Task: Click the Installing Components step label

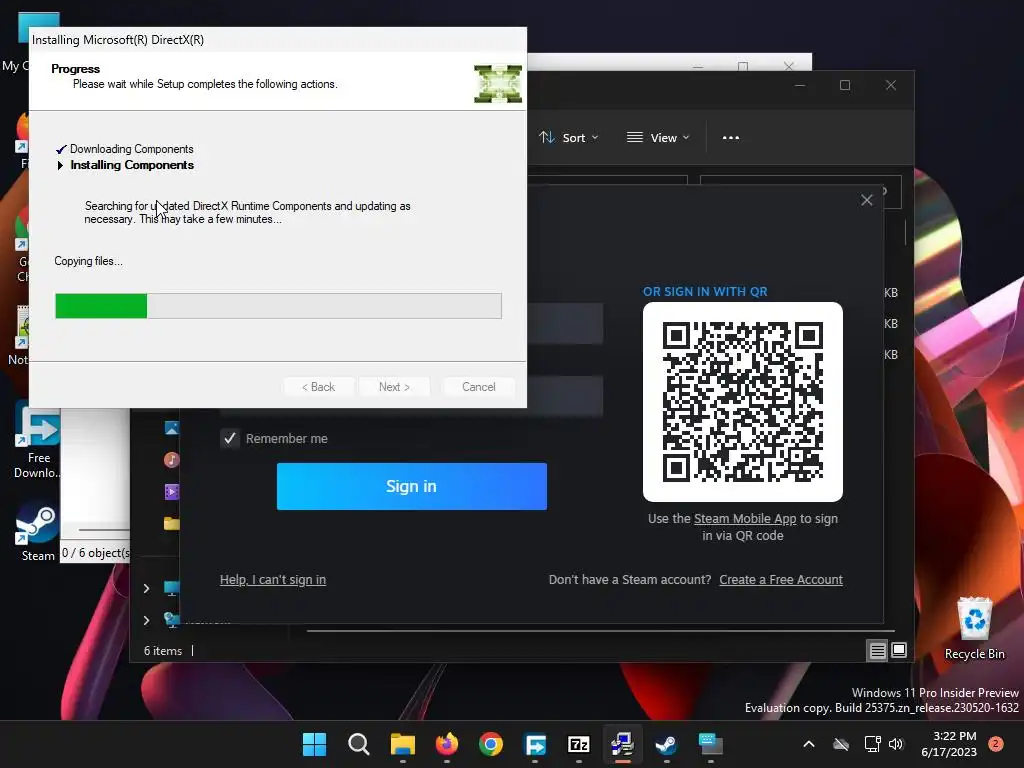Action: tap(132, 165)
